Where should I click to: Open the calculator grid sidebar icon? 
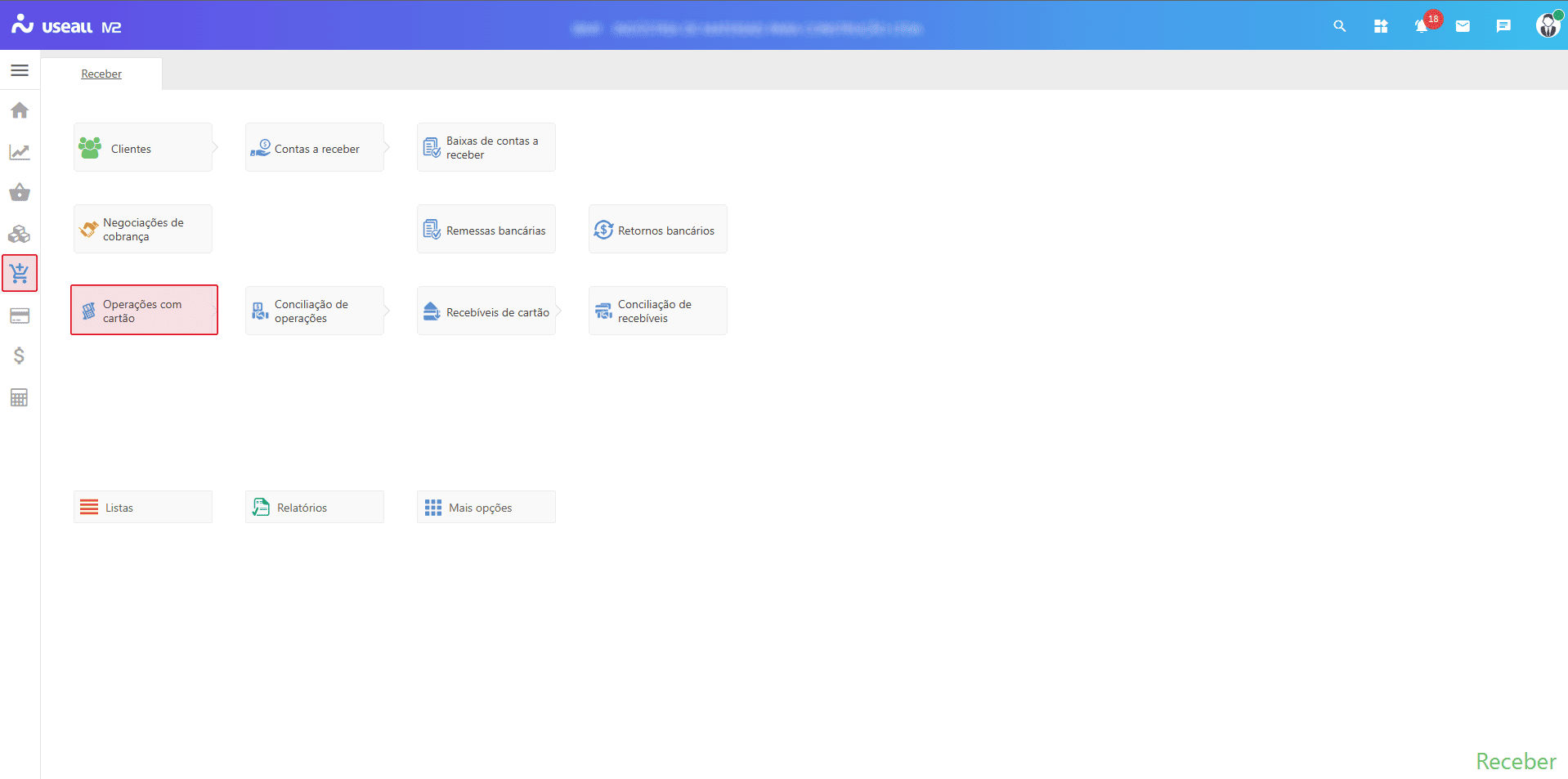pyautogui.click(x=20, y=398)
